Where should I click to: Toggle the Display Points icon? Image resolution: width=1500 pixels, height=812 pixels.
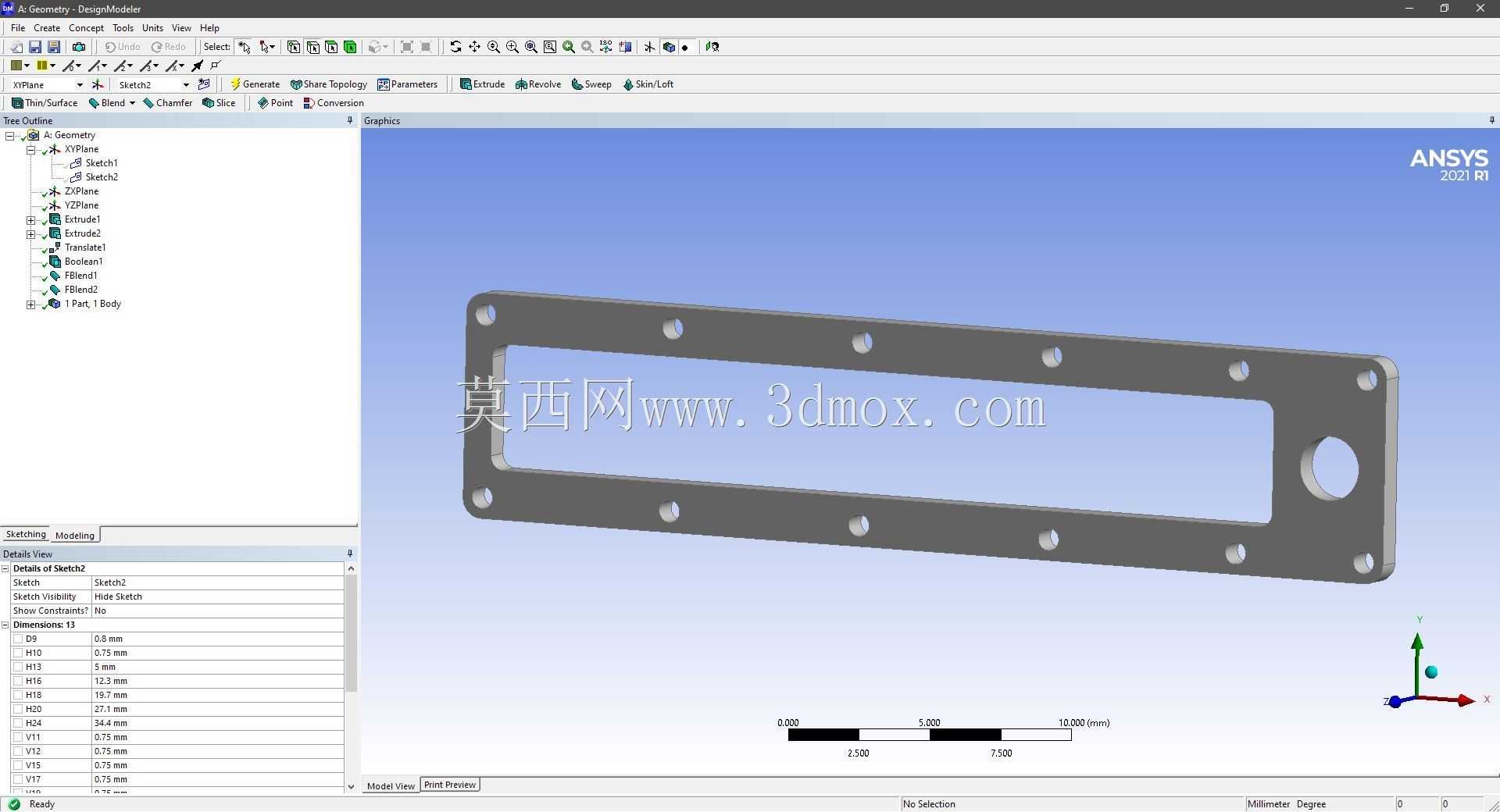point(685,47)
